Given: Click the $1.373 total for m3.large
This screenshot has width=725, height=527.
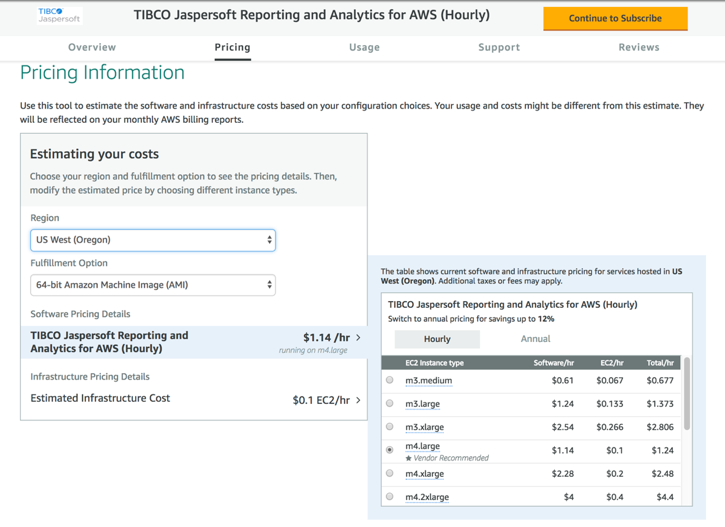Looking at the screenshot, I should click(x=660, y=404).
